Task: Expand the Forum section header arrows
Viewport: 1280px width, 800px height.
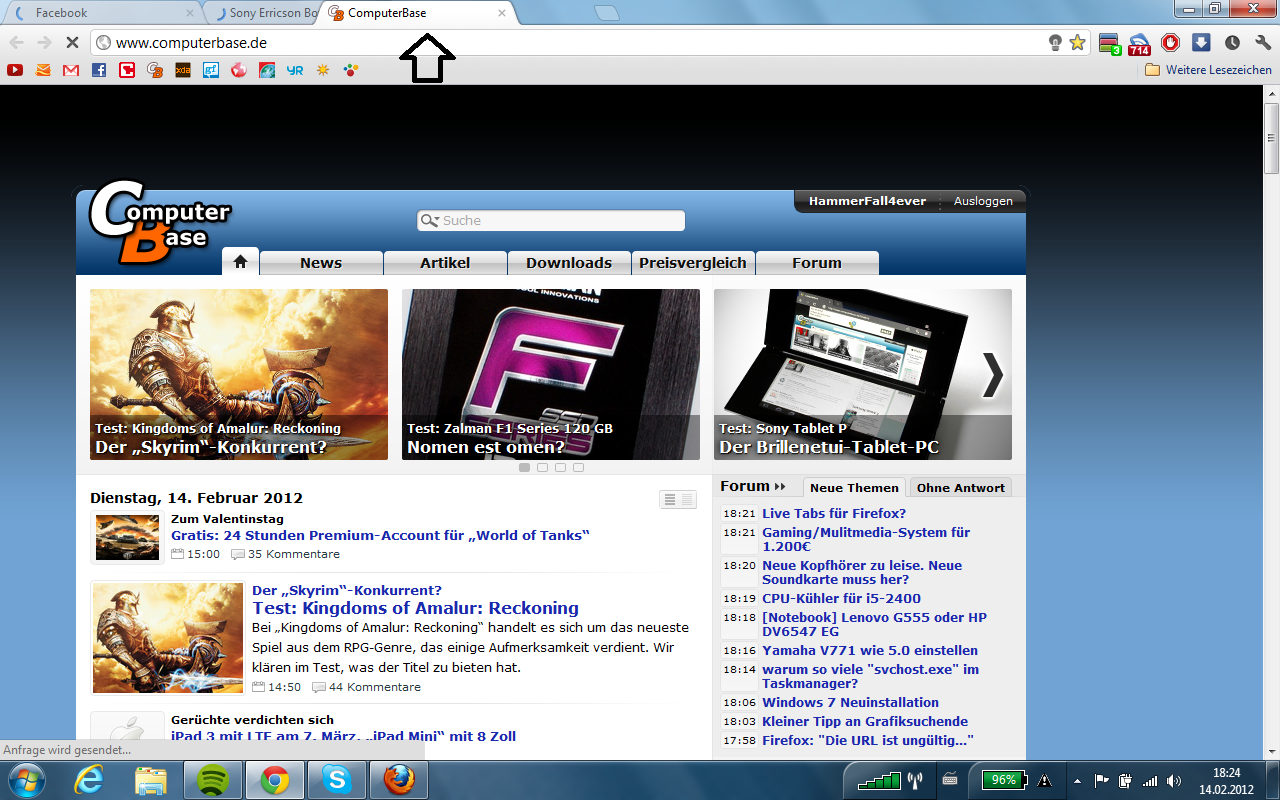Action: pyautogui.click(x=780, y=487)
